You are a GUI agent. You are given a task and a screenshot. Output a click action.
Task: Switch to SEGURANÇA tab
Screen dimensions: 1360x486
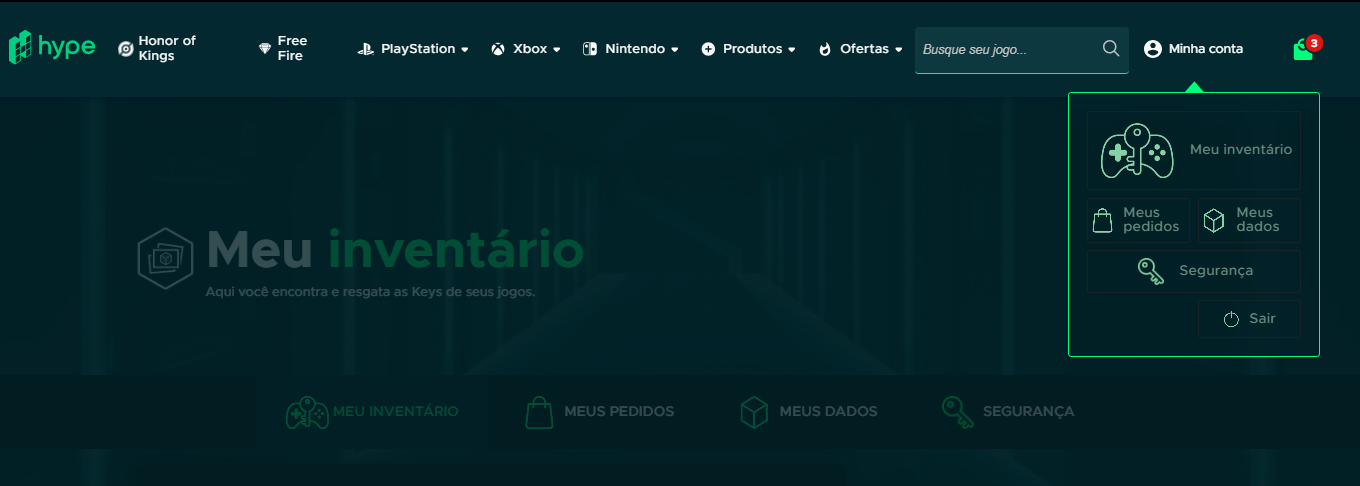tap(1008, 412)
